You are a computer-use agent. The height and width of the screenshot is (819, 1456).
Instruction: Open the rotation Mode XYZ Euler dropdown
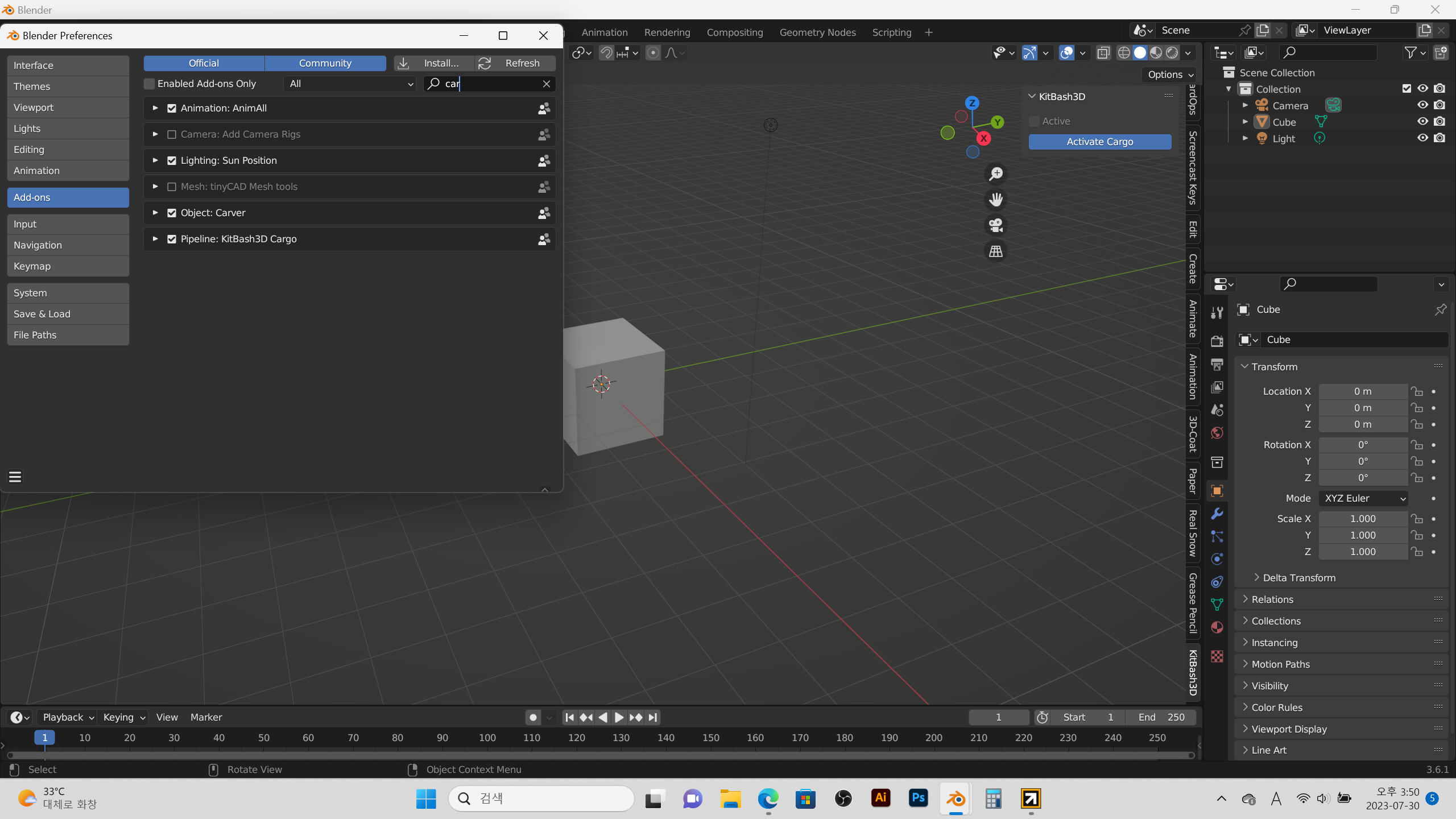click(x=1363, y=498)
